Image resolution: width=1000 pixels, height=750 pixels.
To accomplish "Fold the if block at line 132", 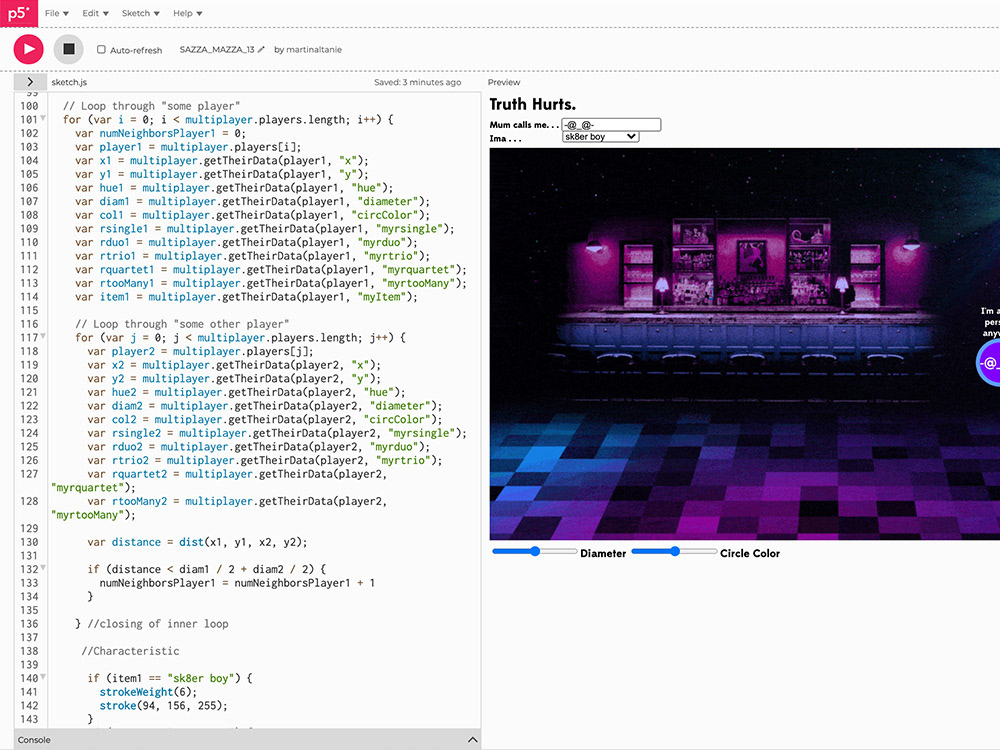I will (43, 568).
